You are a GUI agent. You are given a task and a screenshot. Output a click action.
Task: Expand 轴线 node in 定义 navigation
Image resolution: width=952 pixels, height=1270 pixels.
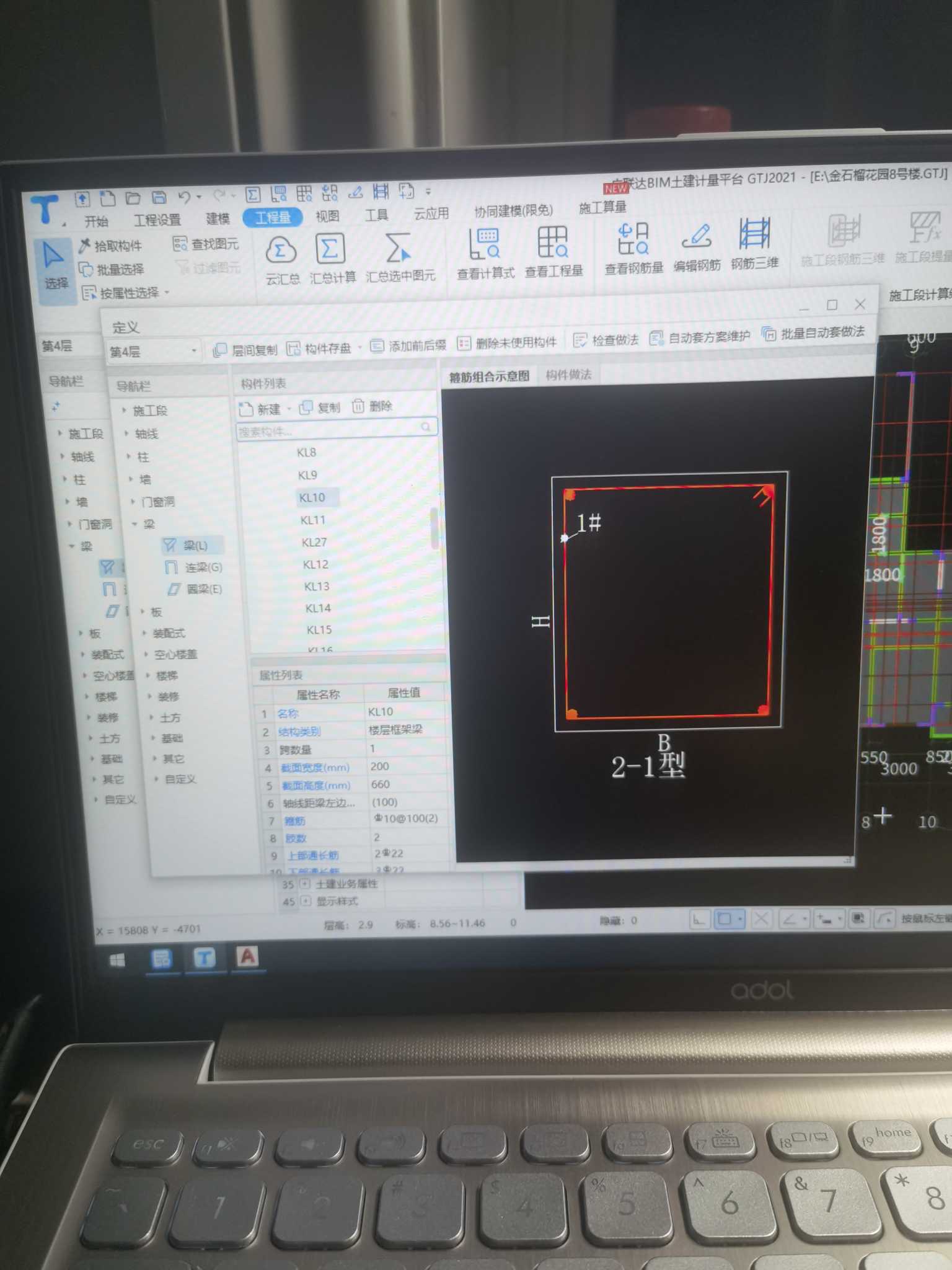(126, 433)
